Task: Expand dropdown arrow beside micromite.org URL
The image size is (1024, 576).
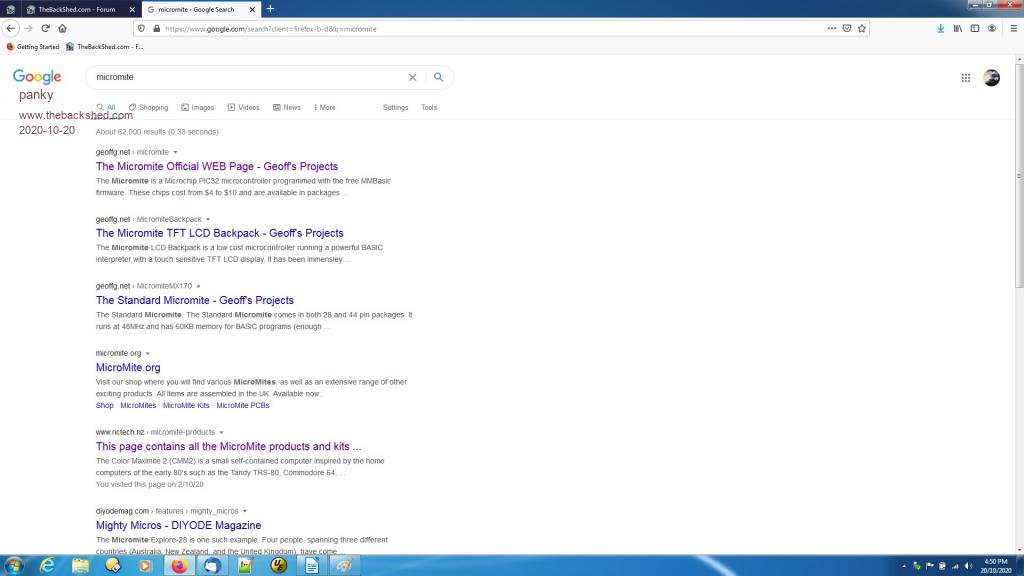Action: pyautogui.click(x=148, y=353)
